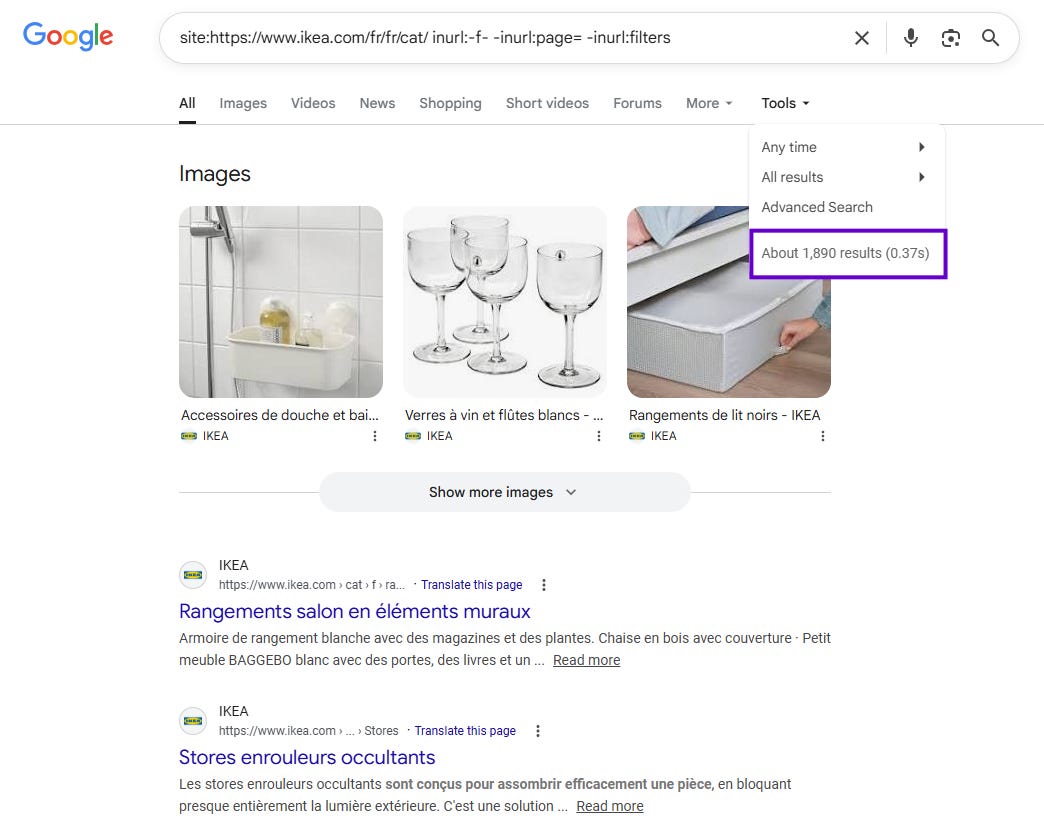
Task: Open Rangements salon en éléments muraux result
Action: [355, 611]
